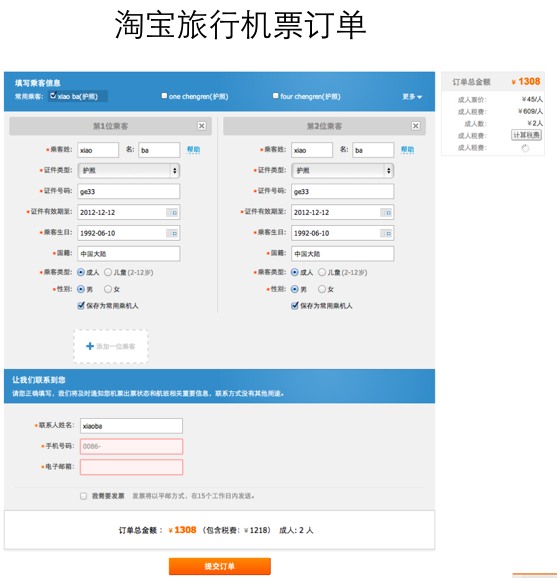Click passenger 2 乘客生日 date field
This screenshot has height=579, width=559.
pyautogui.click(x=342, y=233)
